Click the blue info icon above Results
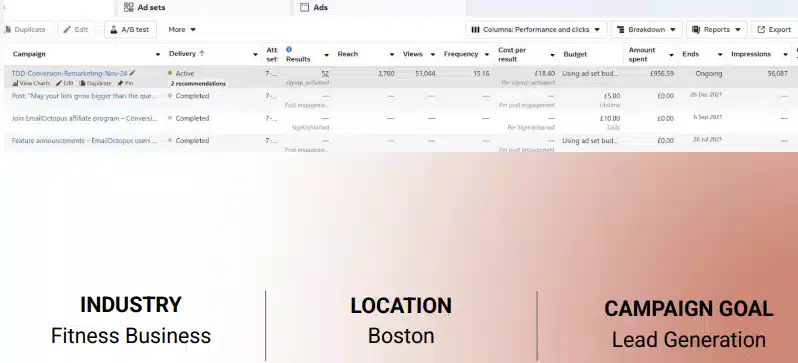 [x=289, y=49]
